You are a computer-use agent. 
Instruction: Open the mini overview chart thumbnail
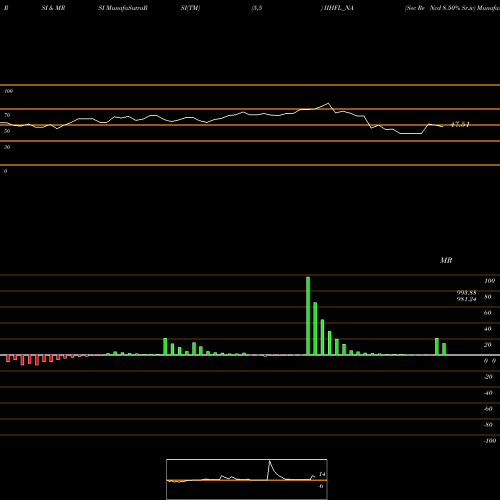click(x=247, y=479)
